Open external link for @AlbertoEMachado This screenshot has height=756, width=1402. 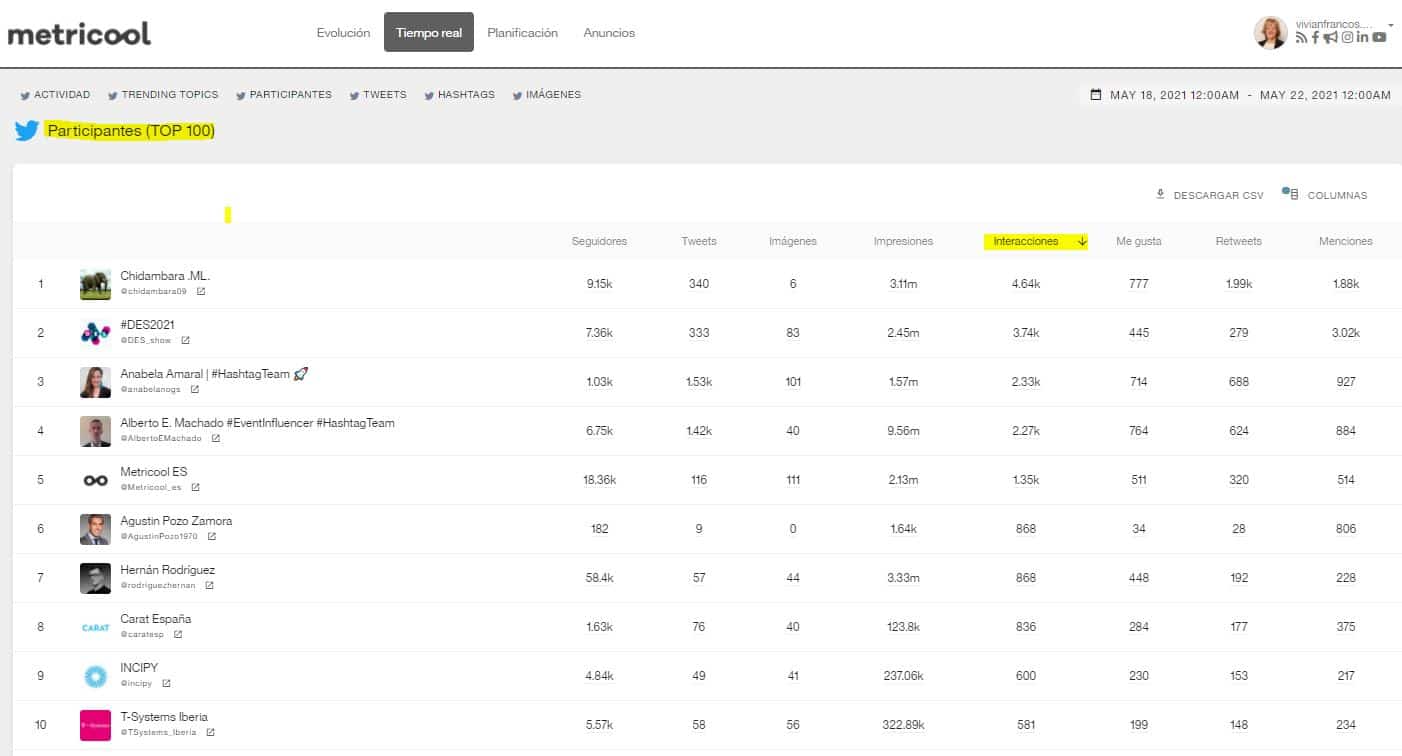tap(215, 439)
